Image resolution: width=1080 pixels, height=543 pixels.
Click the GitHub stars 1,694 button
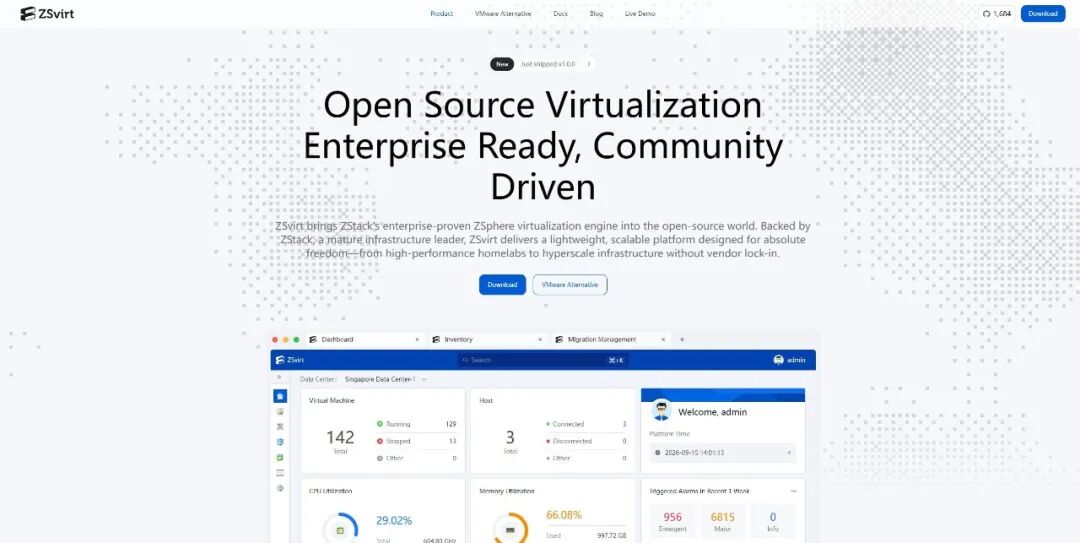pos(997,14)
